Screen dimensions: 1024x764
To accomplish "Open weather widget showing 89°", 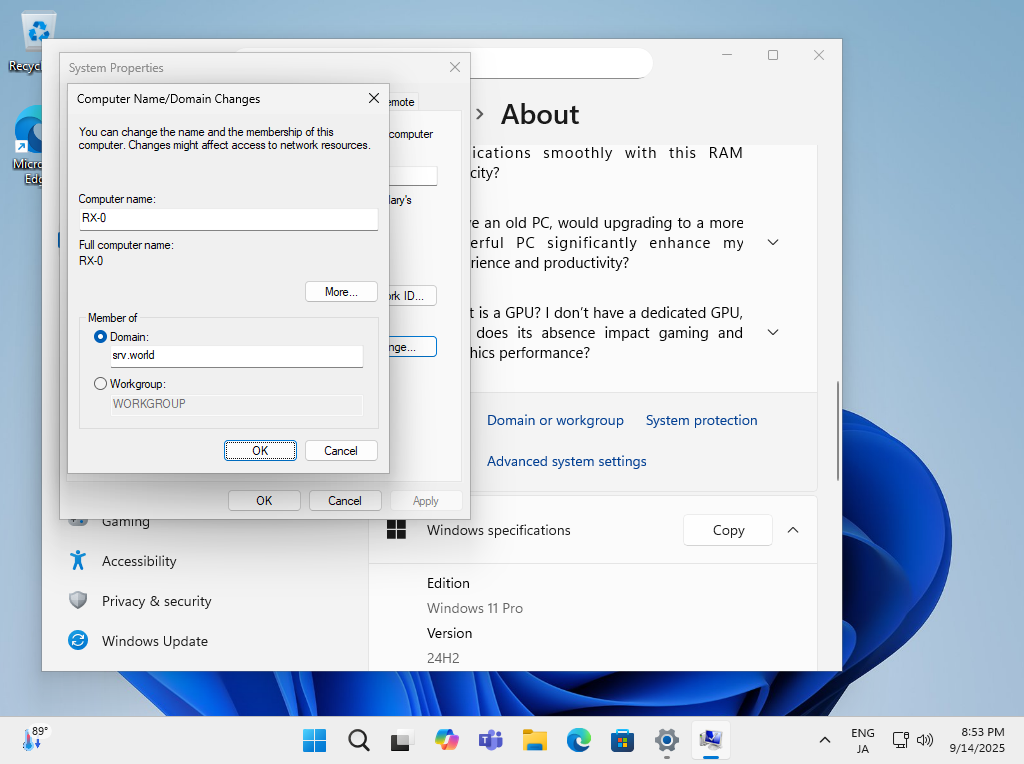I will (35, 739).
